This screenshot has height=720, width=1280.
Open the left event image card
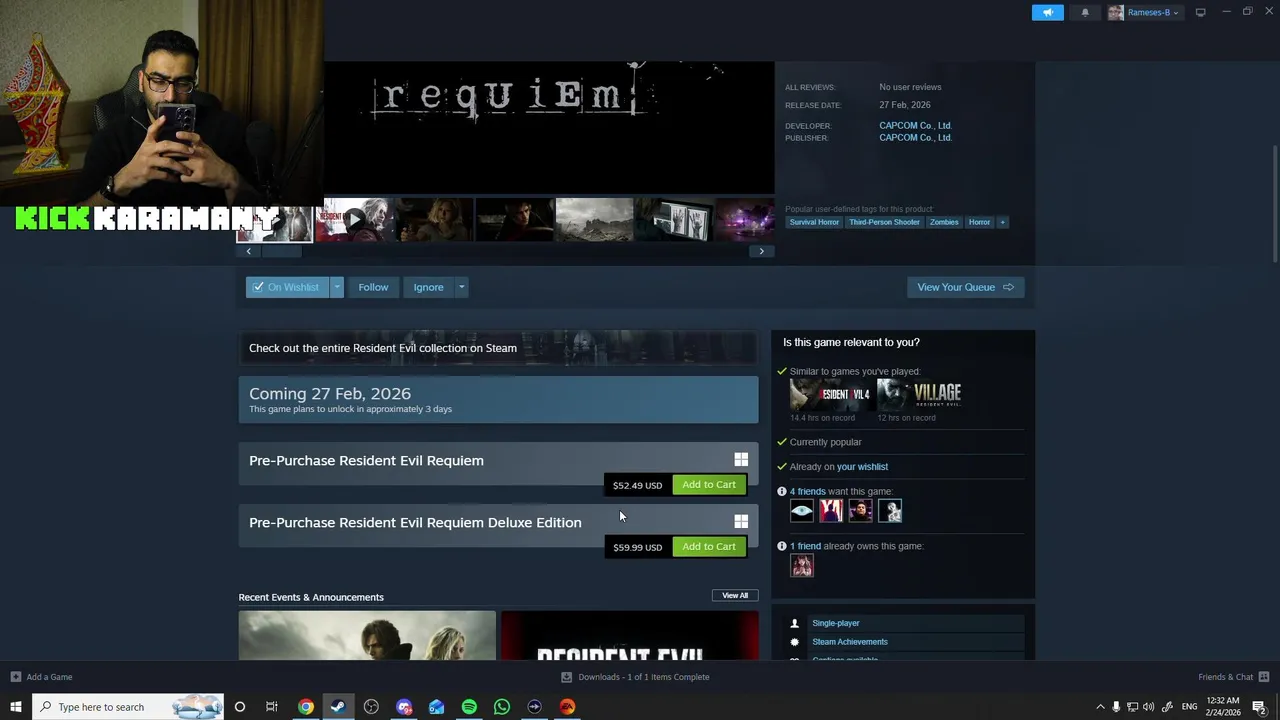coord(367,636)
